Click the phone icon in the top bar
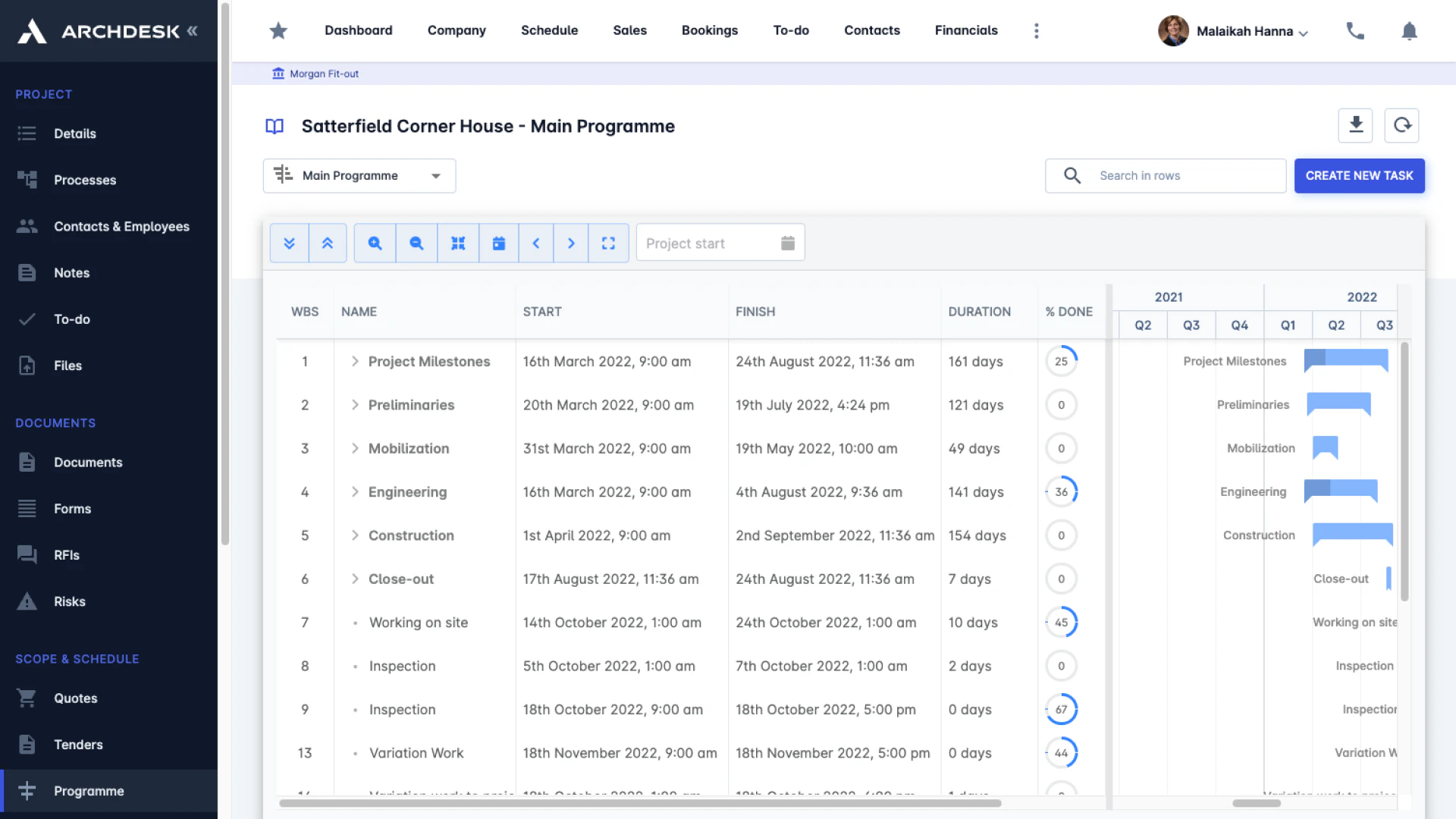The height and width of the screenshot is (819, 1456). (1355, 31)
